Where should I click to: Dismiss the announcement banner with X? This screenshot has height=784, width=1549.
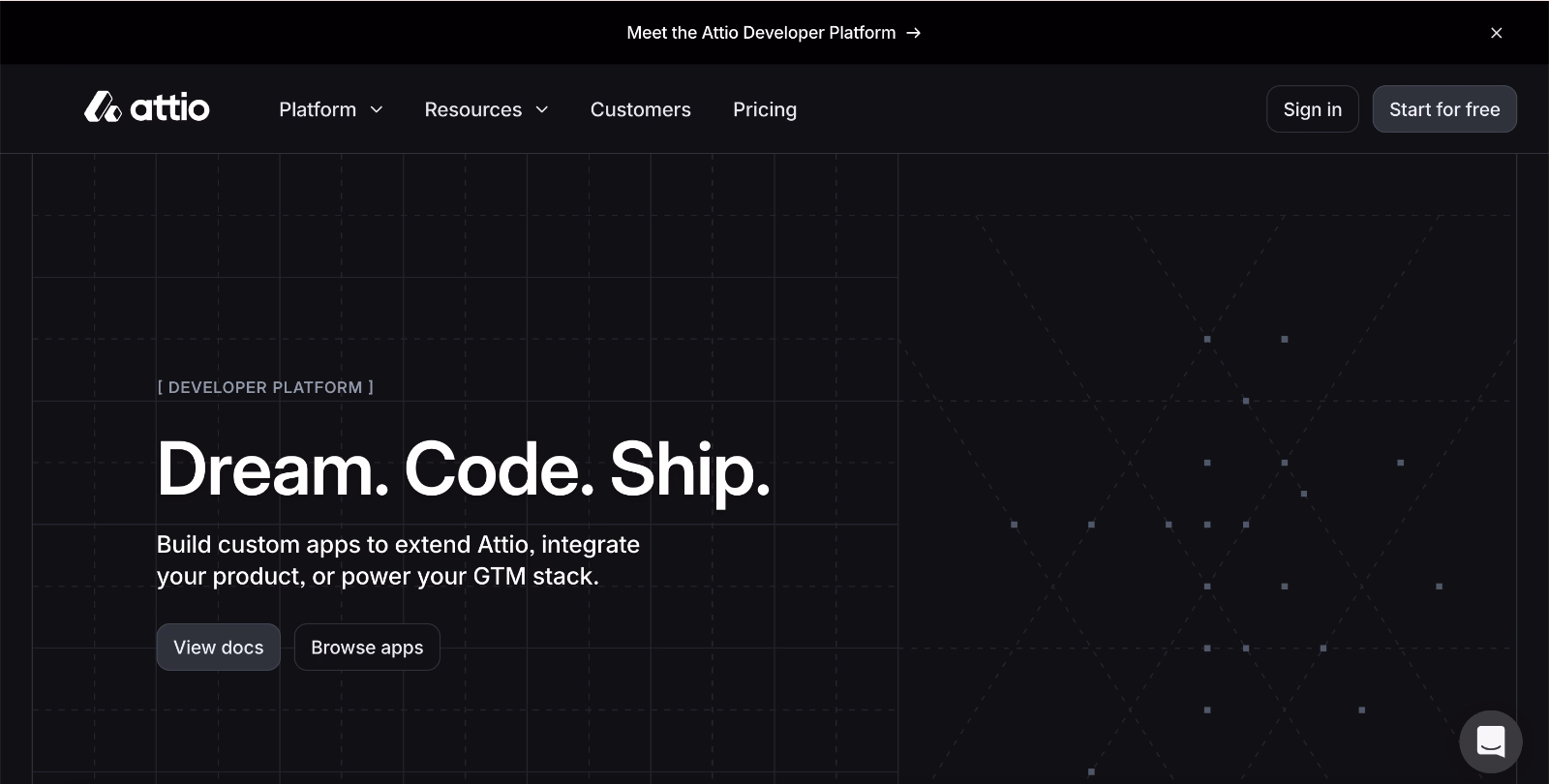coord(1496,33)
